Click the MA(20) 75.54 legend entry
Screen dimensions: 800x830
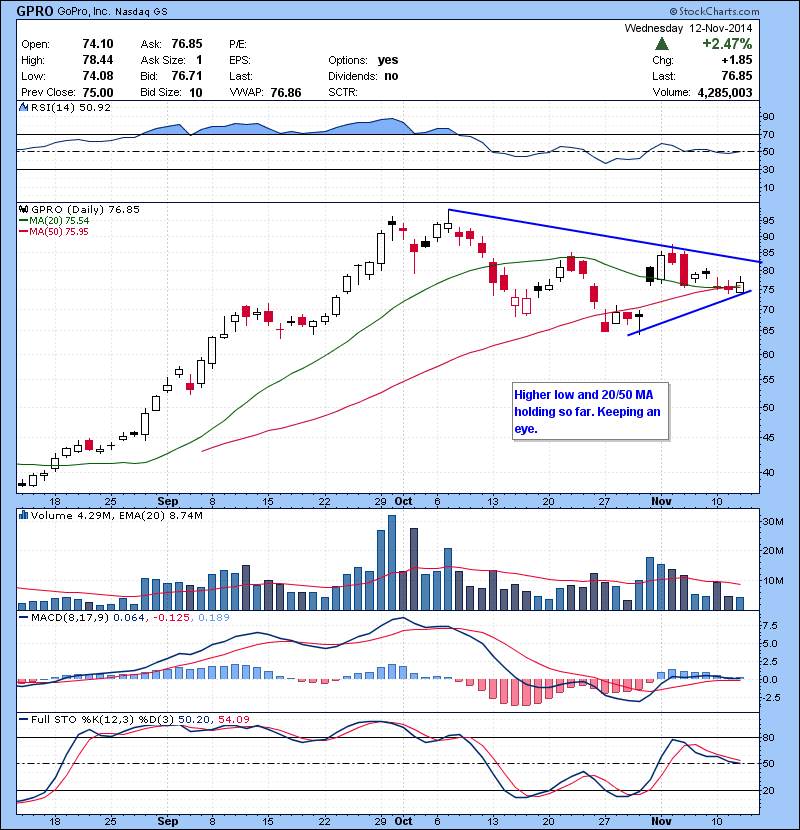click(x=54, y=221)
